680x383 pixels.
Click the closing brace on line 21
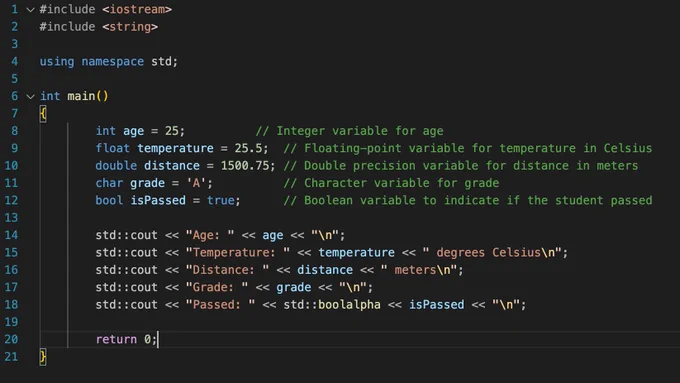click(43, 357)
